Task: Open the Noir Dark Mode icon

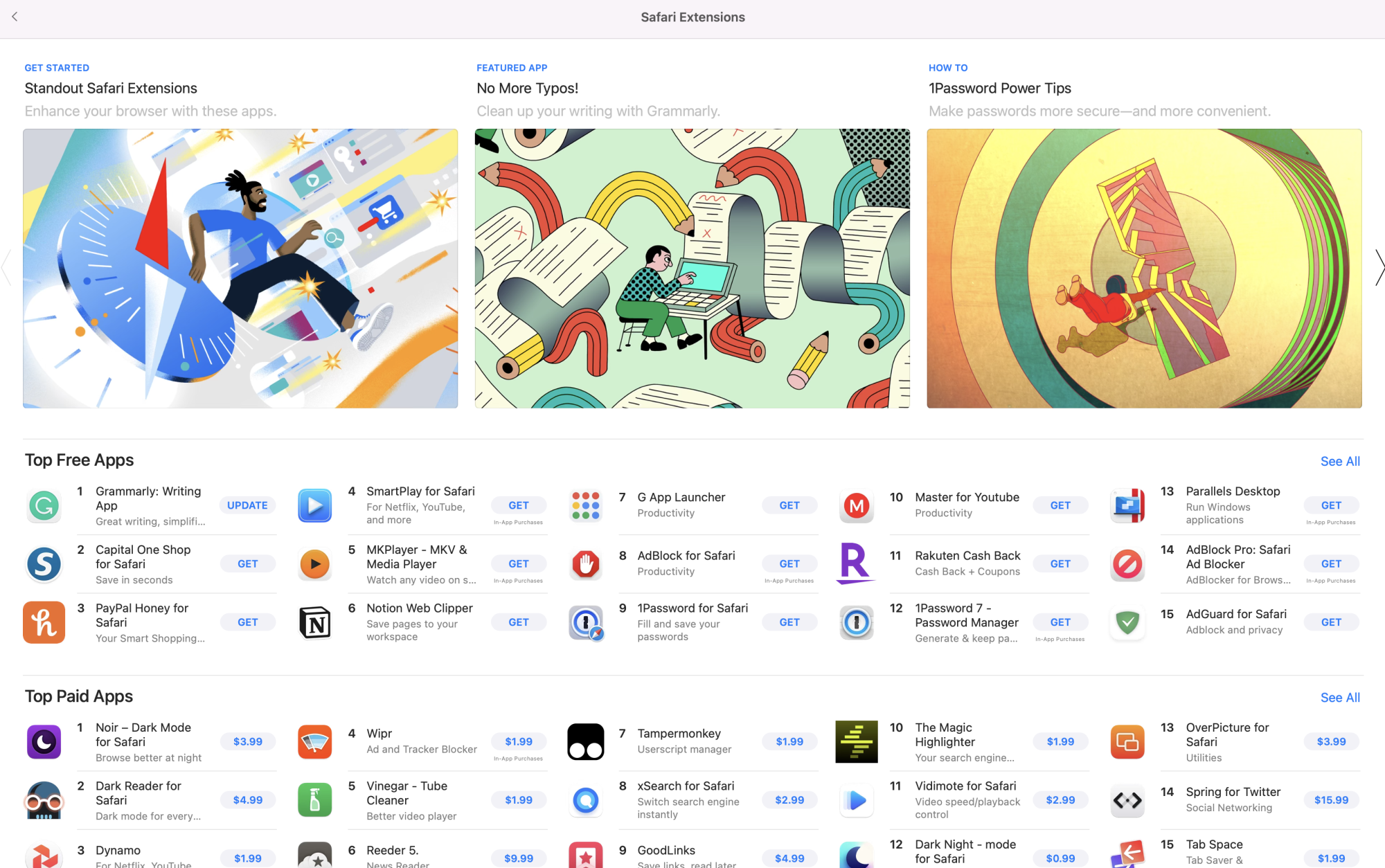Action: point(44,741)
